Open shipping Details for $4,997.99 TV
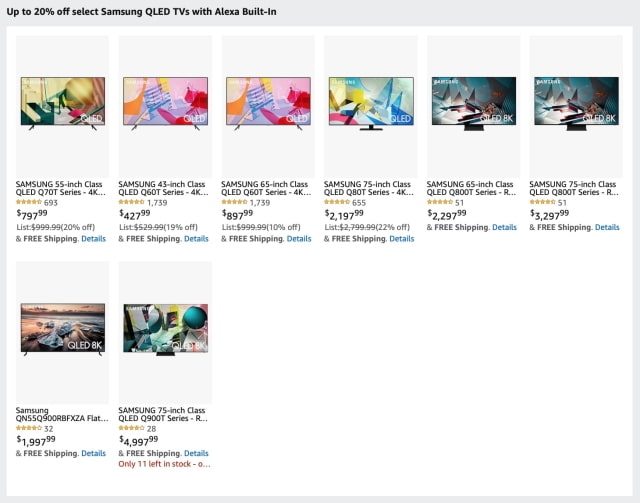This screenshot has width=640, height=503. (x=196, y=454)
